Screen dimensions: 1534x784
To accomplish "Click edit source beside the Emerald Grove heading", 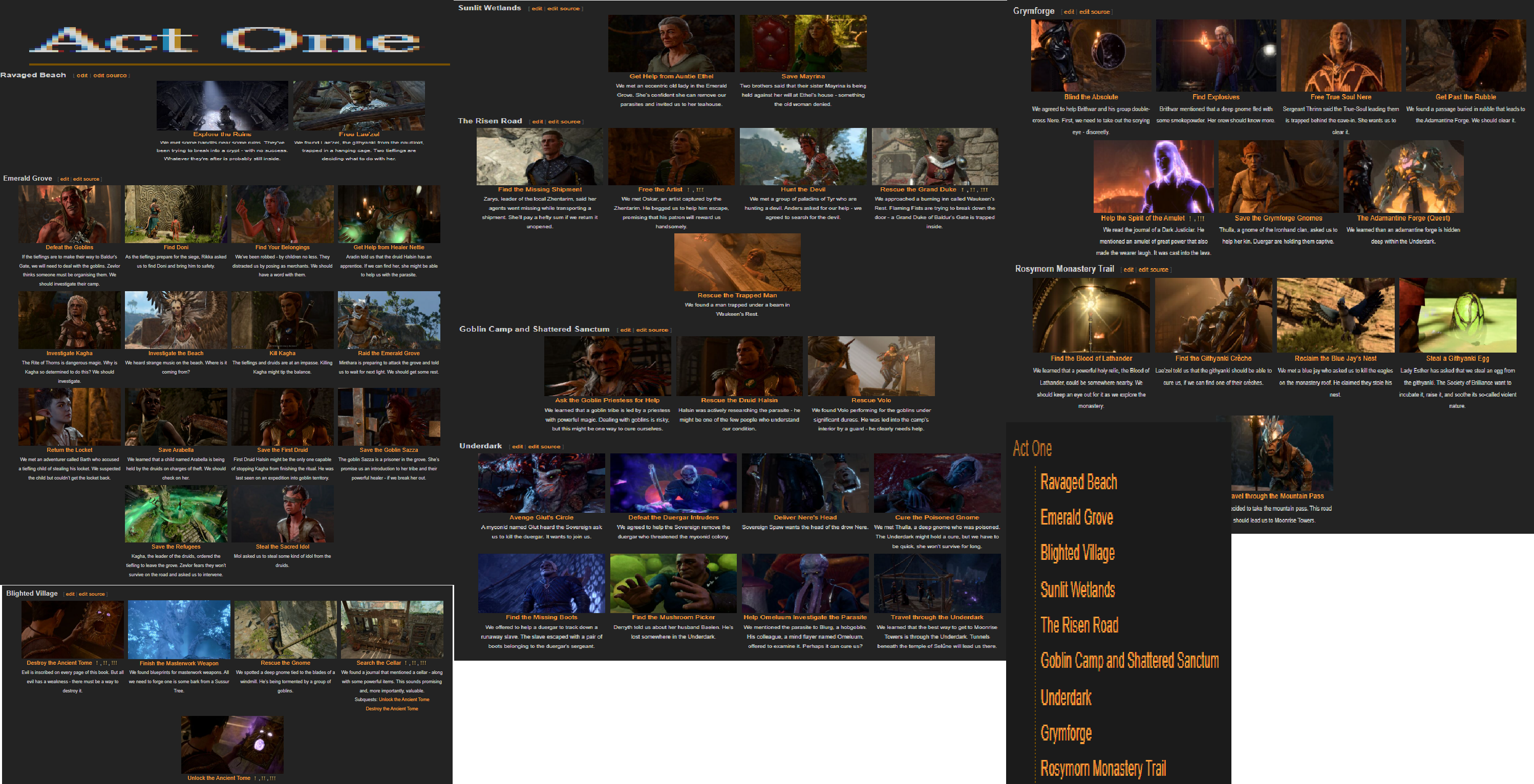I will click(87, 179).
